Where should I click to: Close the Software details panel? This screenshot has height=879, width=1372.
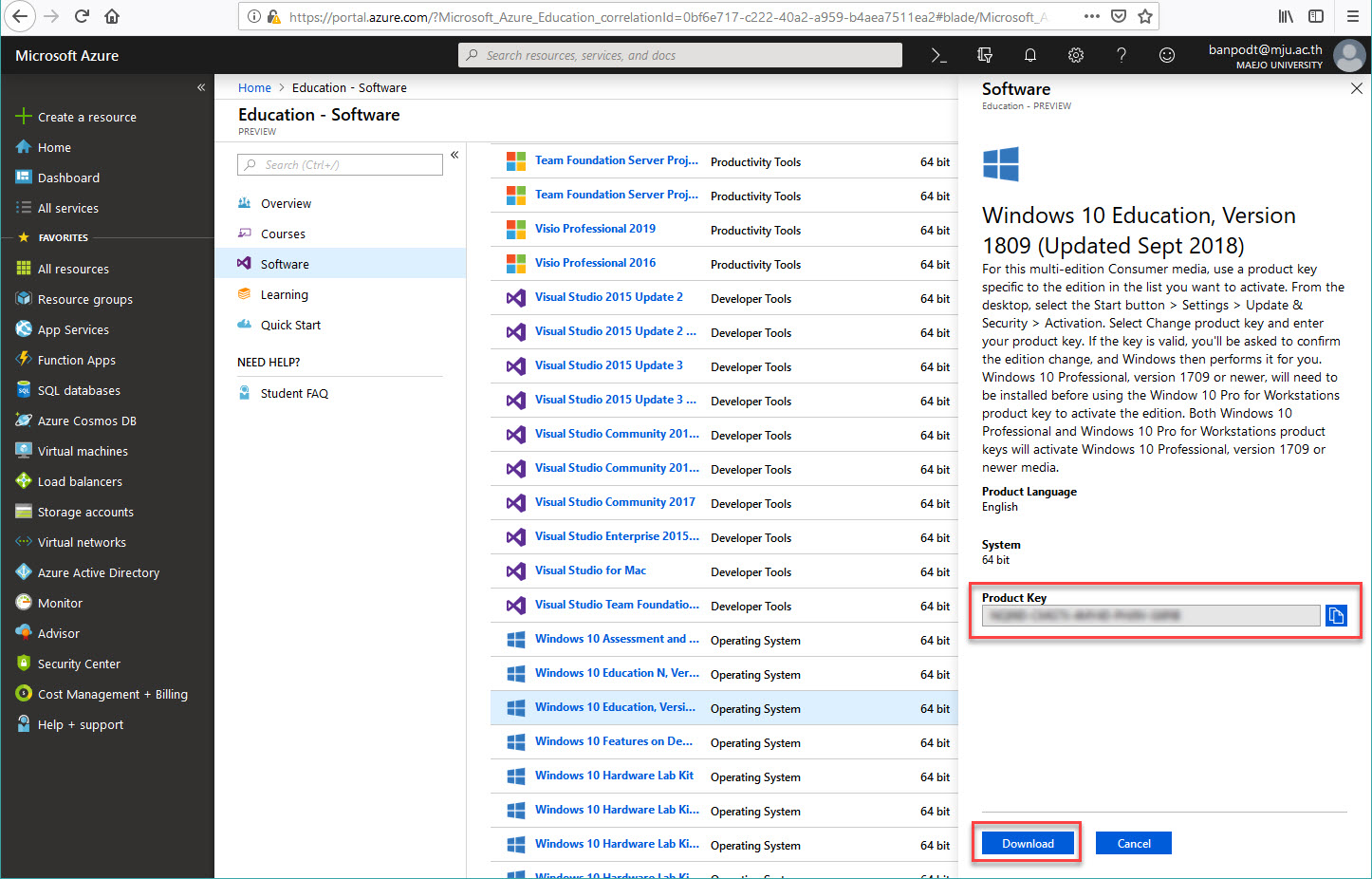[1356, 88]
